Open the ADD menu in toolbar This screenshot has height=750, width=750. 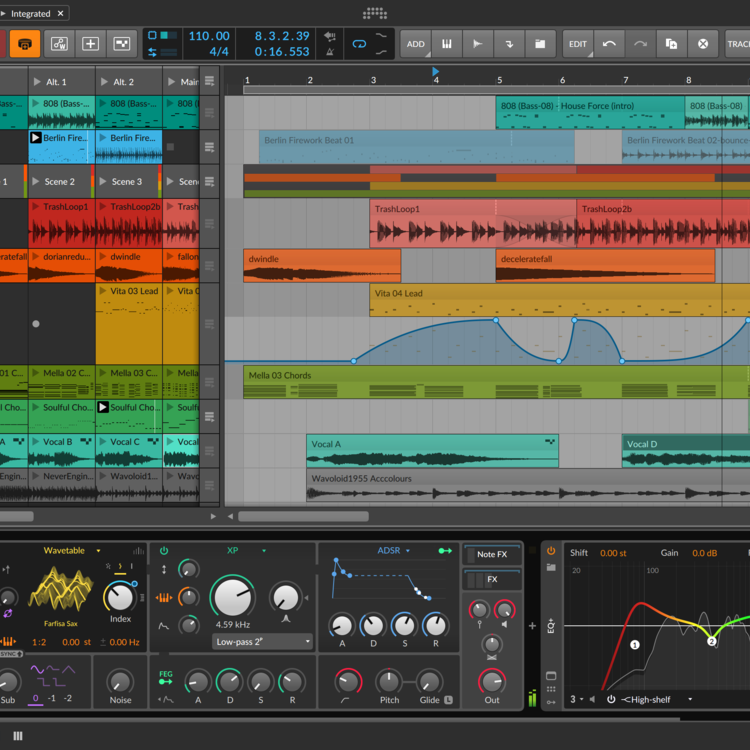416,44
